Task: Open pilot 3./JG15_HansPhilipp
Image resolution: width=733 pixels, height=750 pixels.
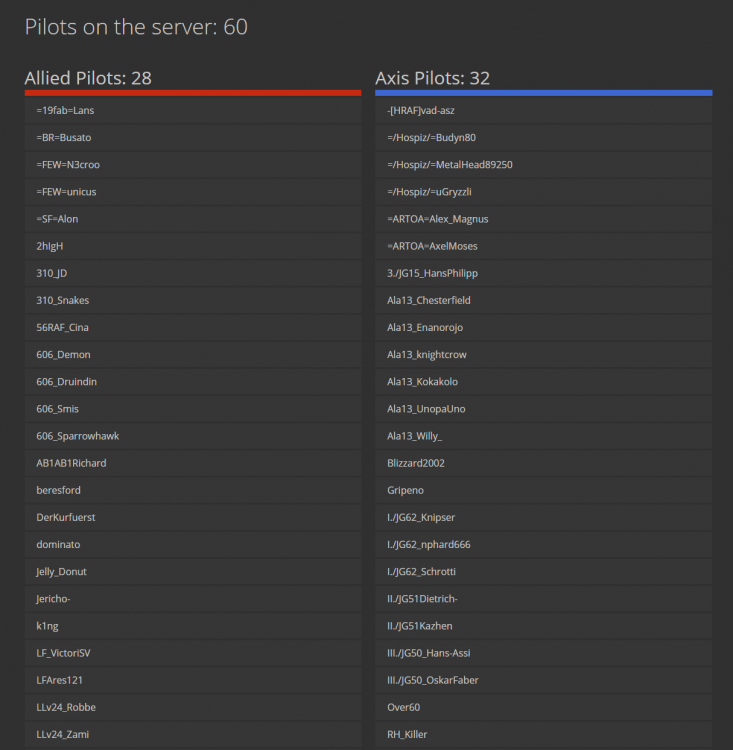Action: coord(433,273)
